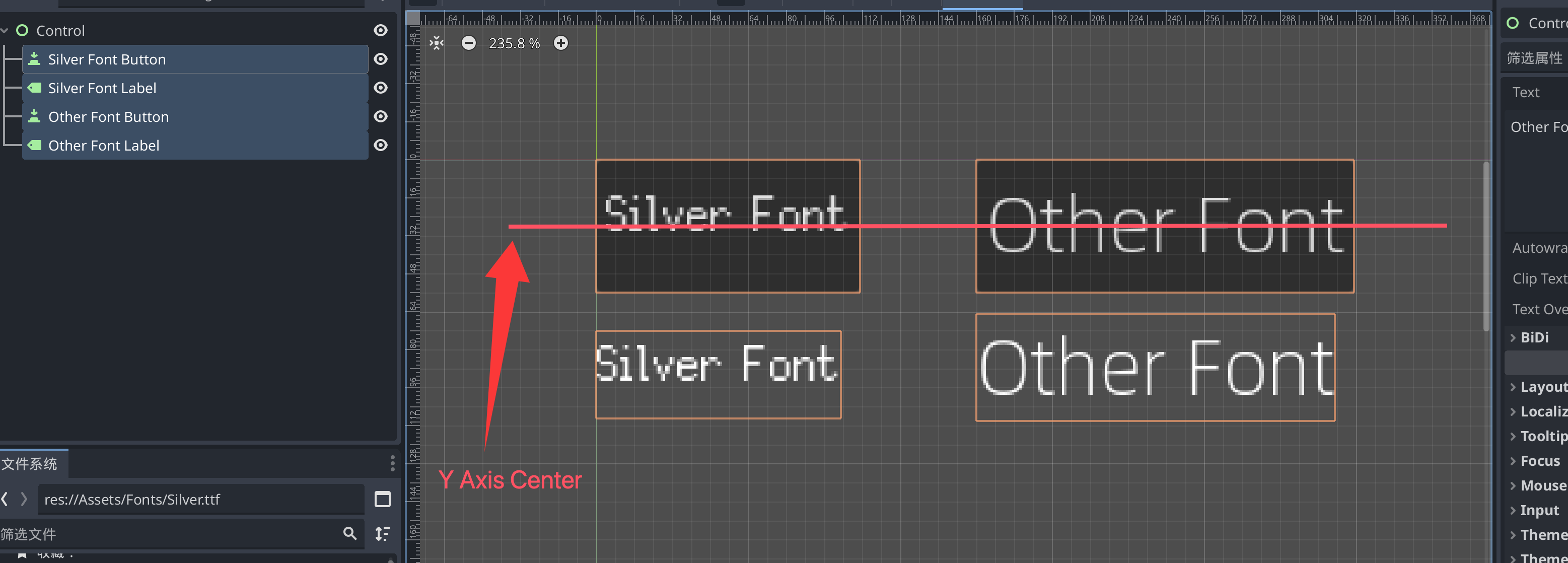Go back in file system history
The width and height of the screenshot is (1568, 563).
click(x=5, y=500)
